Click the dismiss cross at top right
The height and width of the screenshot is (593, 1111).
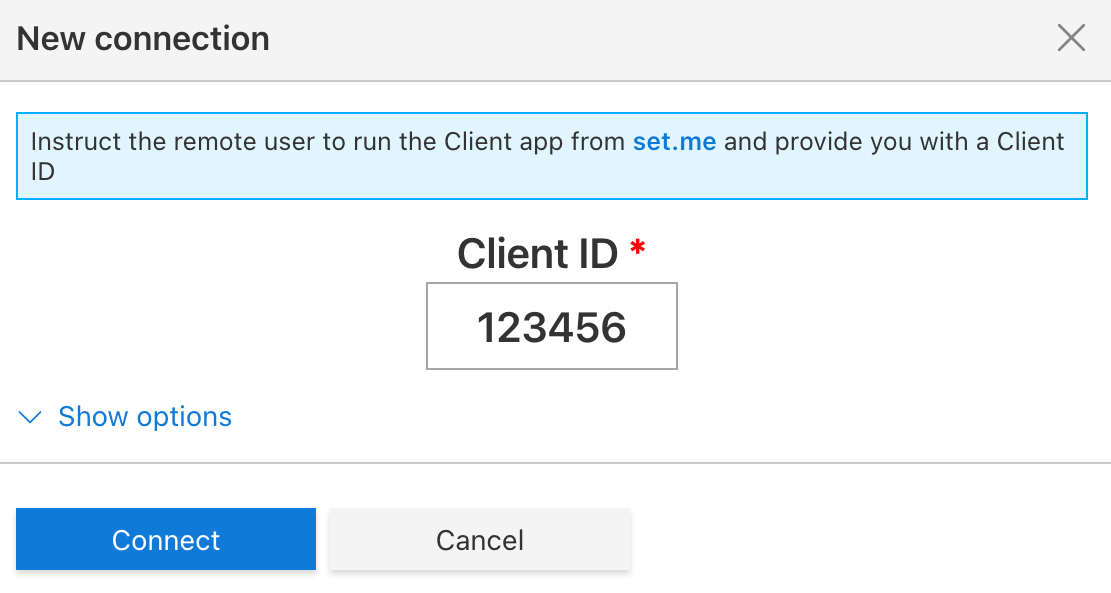click(x=1071, y=38)
